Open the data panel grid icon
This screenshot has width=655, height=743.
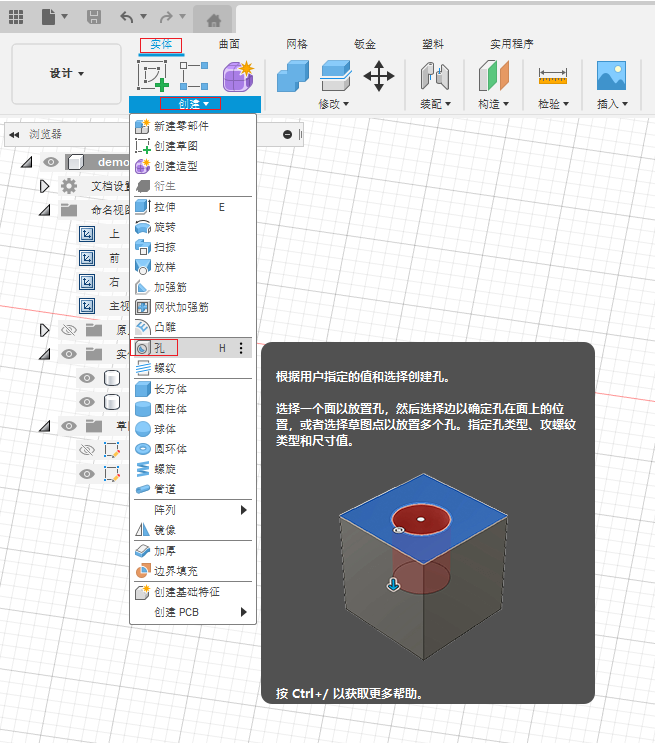click(x=16, y=18)
